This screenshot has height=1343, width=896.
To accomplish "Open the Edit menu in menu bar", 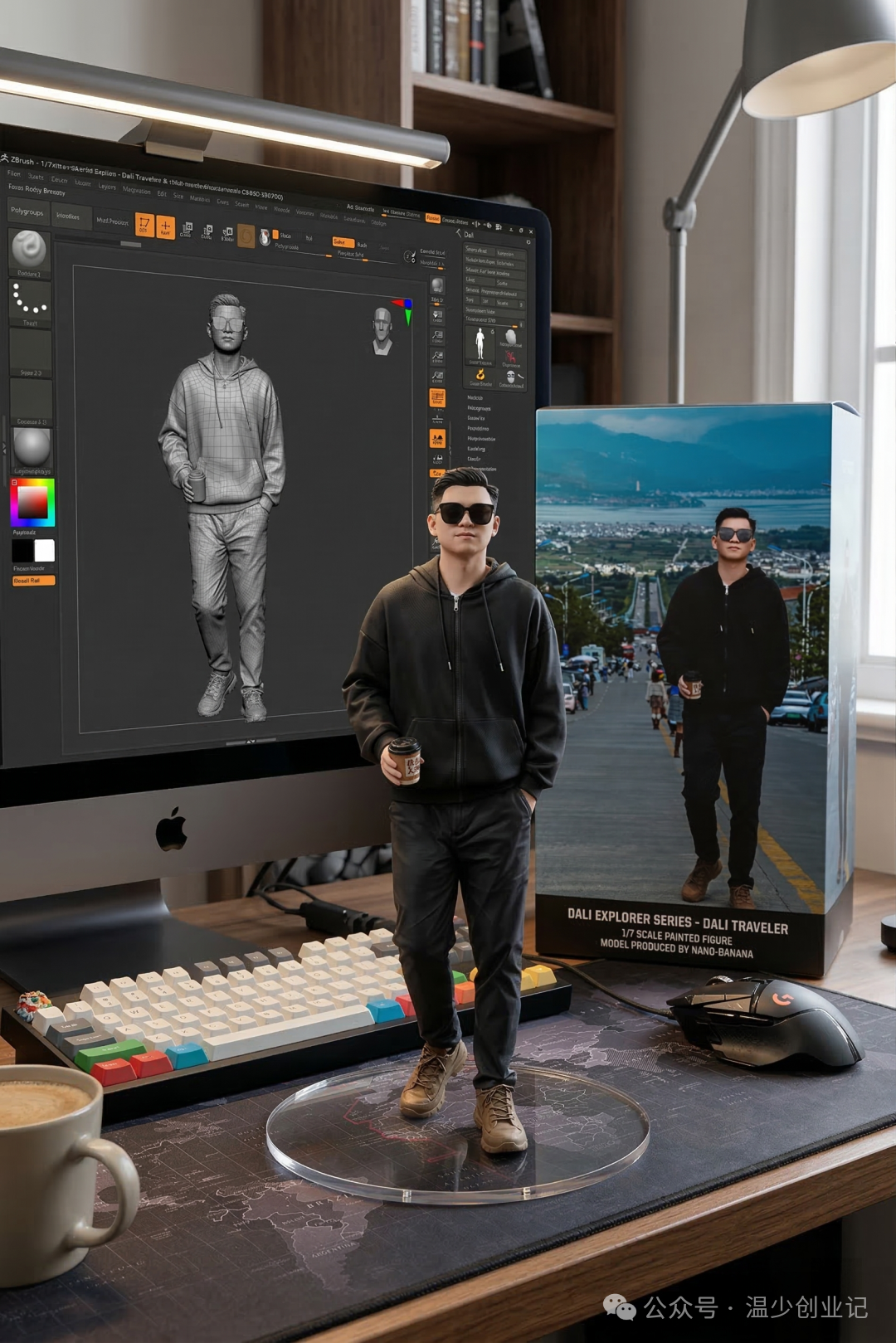I will point(162,193).
